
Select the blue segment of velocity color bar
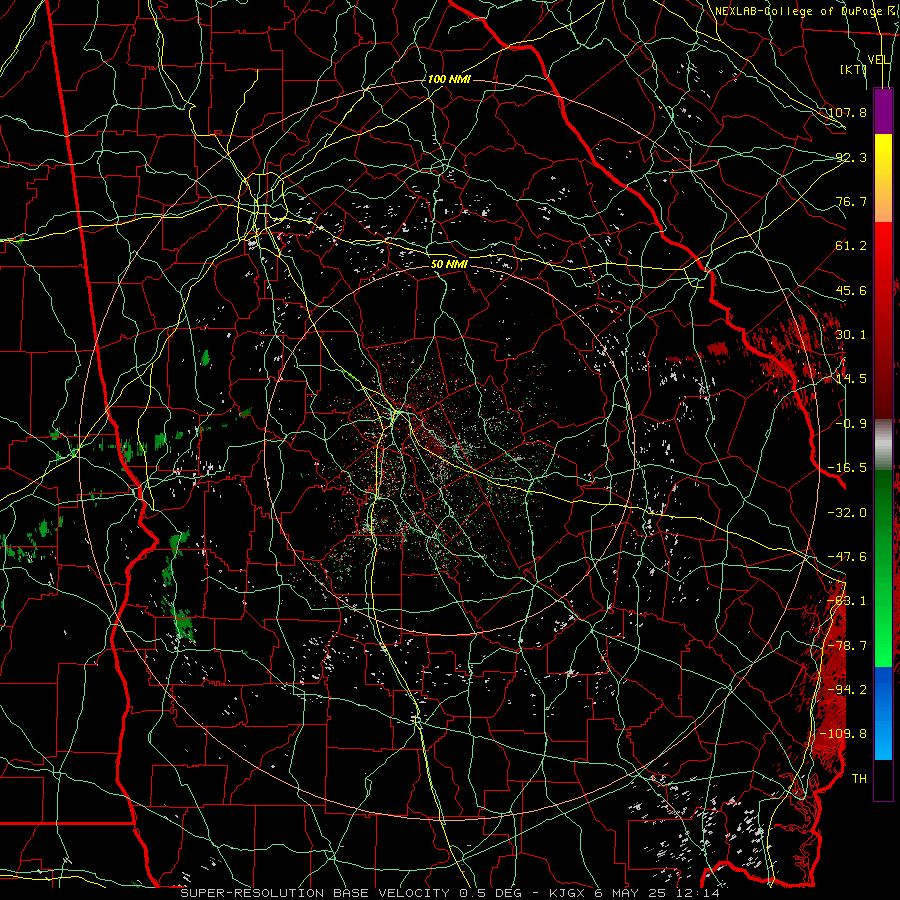click(x=883, y=713)
